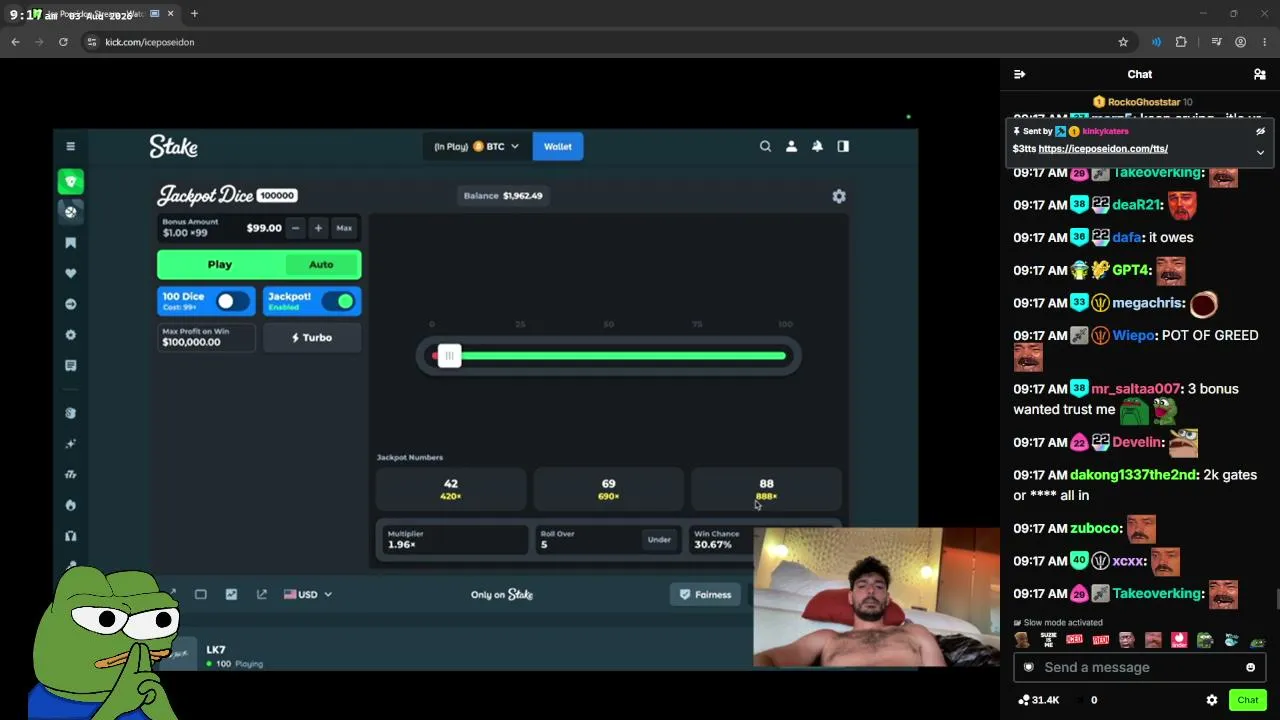Insert the tinder emote from quick emotes

tap(1179, 640)
